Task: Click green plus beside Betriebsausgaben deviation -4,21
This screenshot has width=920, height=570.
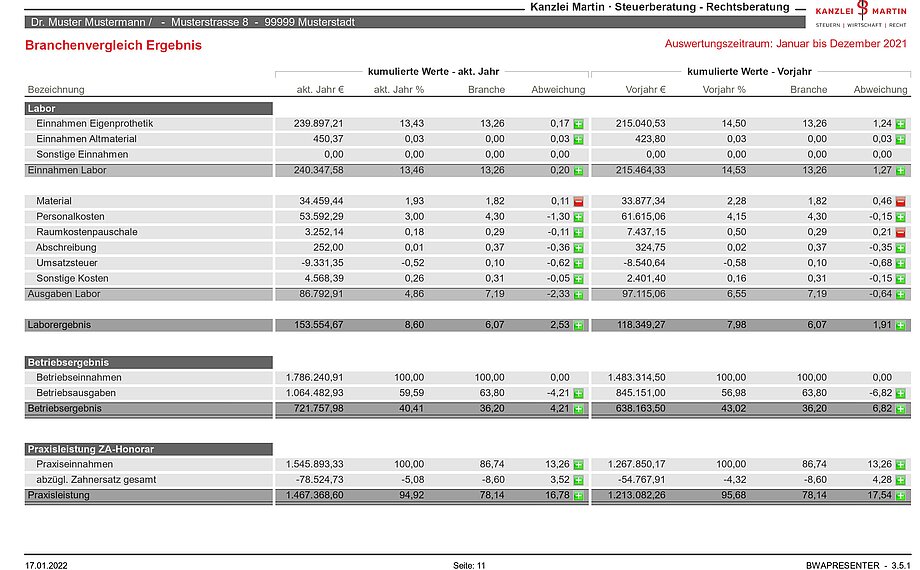Action: pos(579,393)
